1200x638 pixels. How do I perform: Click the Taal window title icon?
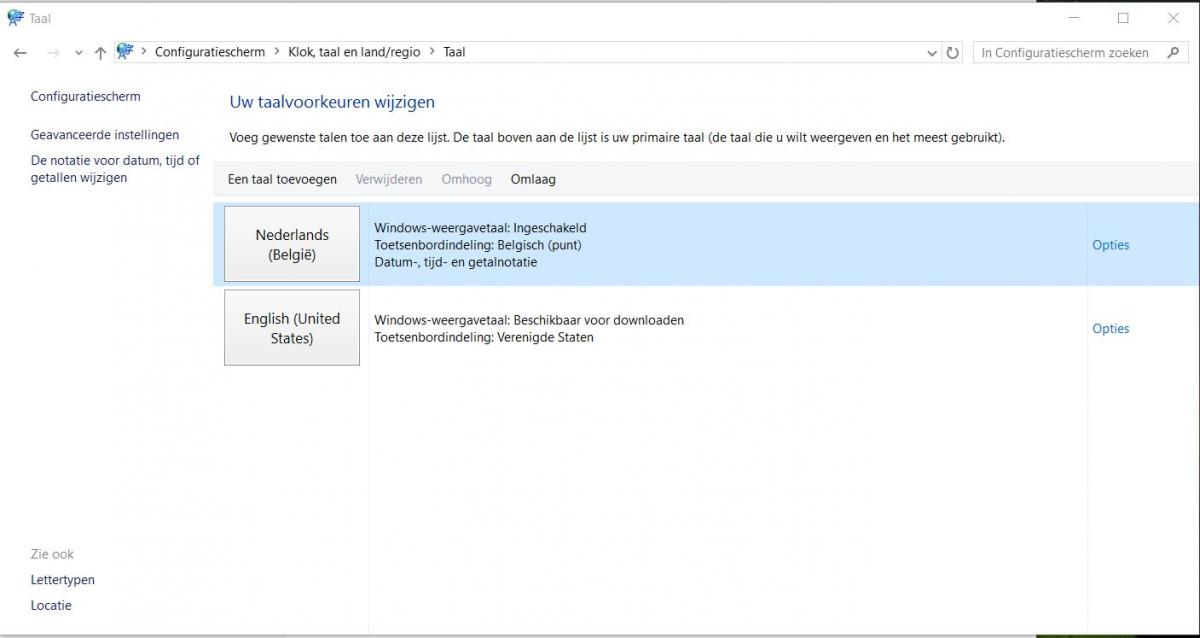(x=15, y=17)
